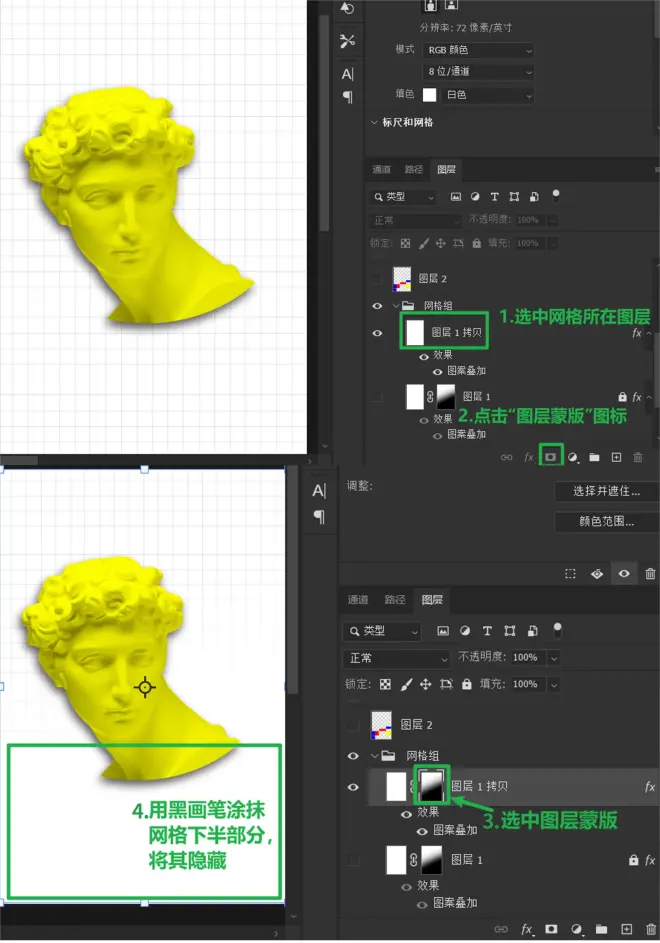Create new layer from lower panel footer
The width and height of the screenshot is (660, 943).
click(626, 929)
